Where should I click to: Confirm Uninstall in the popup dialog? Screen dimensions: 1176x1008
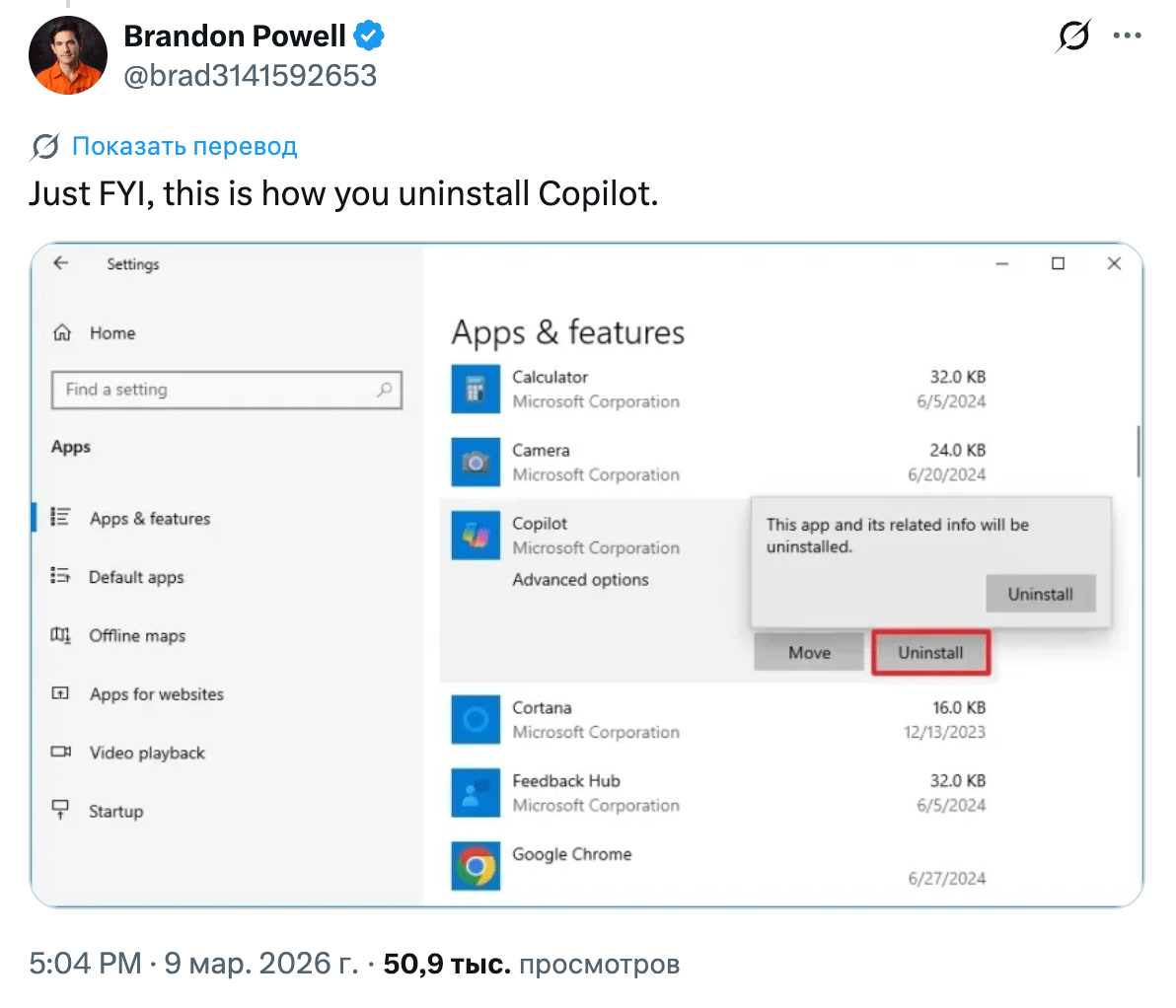[1040, 594]
